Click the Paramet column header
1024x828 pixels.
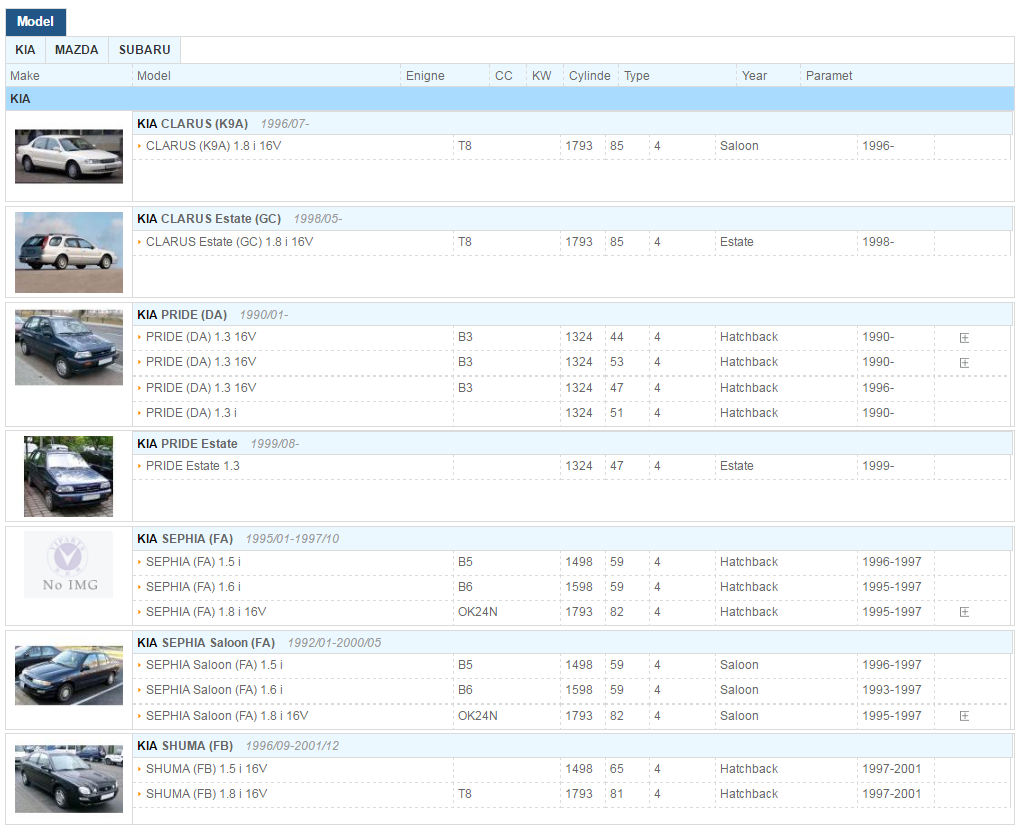pos(829,76)
